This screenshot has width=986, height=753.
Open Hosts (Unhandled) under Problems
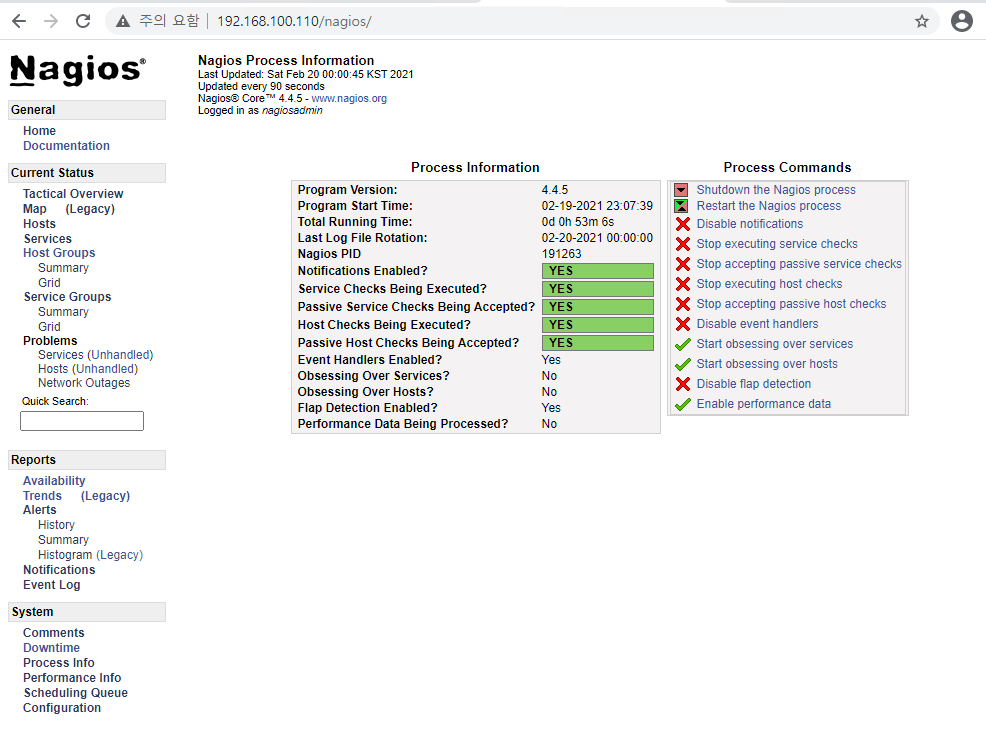(x=88, y=369)
